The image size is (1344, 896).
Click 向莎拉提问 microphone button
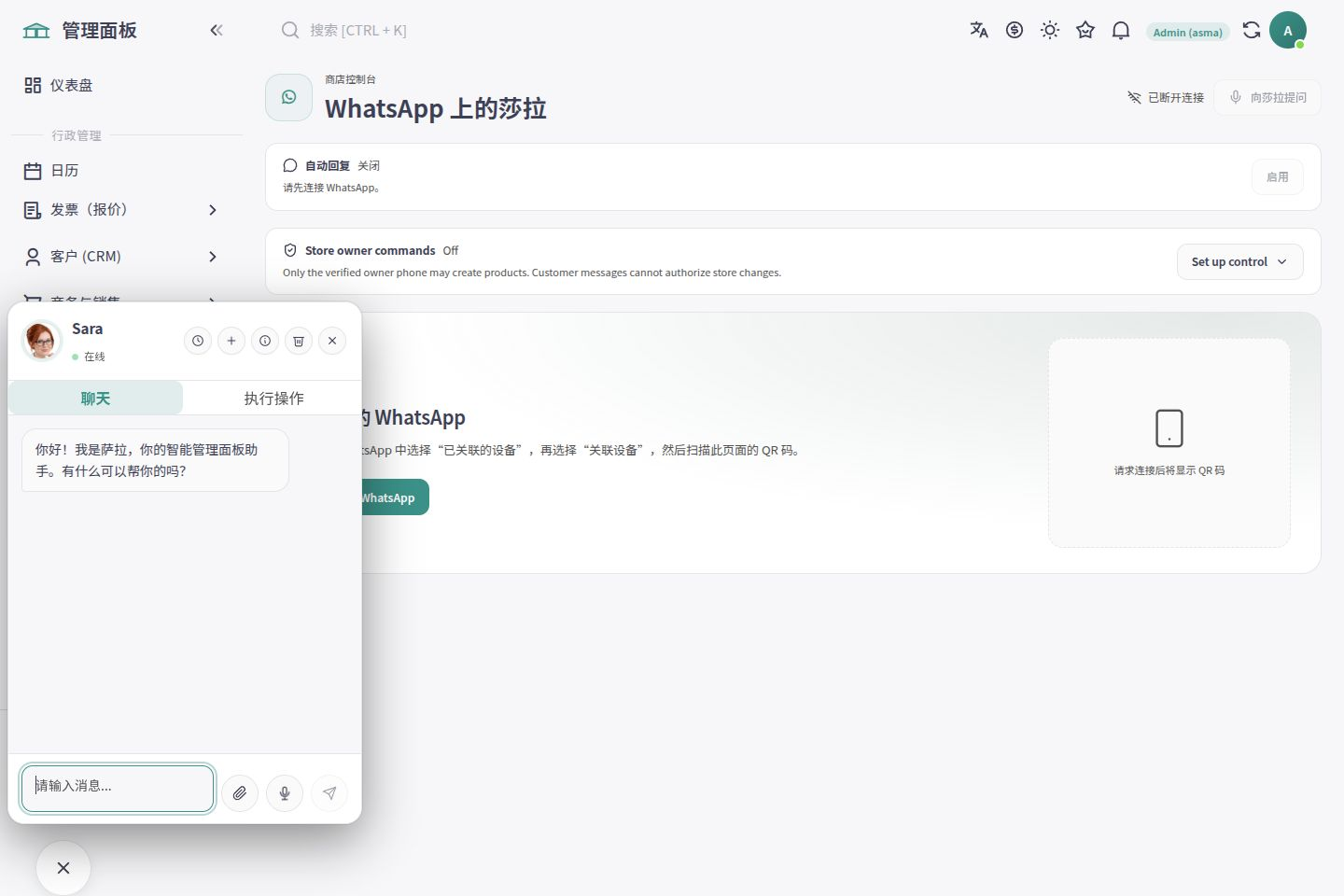tap(1267, 97)
